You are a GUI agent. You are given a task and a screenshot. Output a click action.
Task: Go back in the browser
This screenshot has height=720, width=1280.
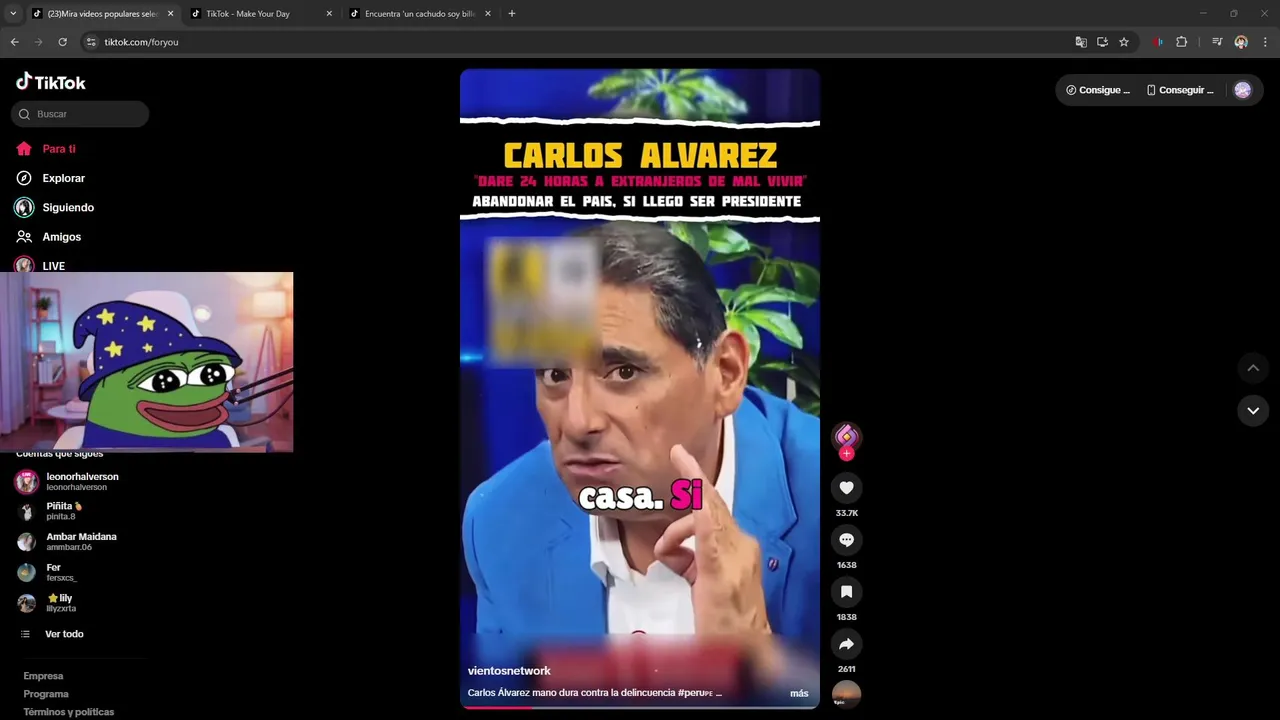click(14, 42)
